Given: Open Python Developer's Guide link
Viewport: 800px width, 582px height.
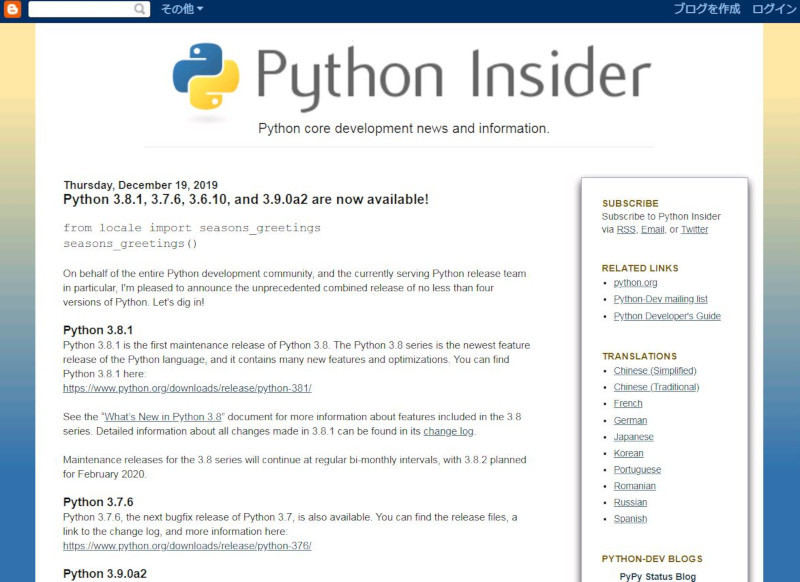Looking at the screenshot, I should tap(667, 316).
